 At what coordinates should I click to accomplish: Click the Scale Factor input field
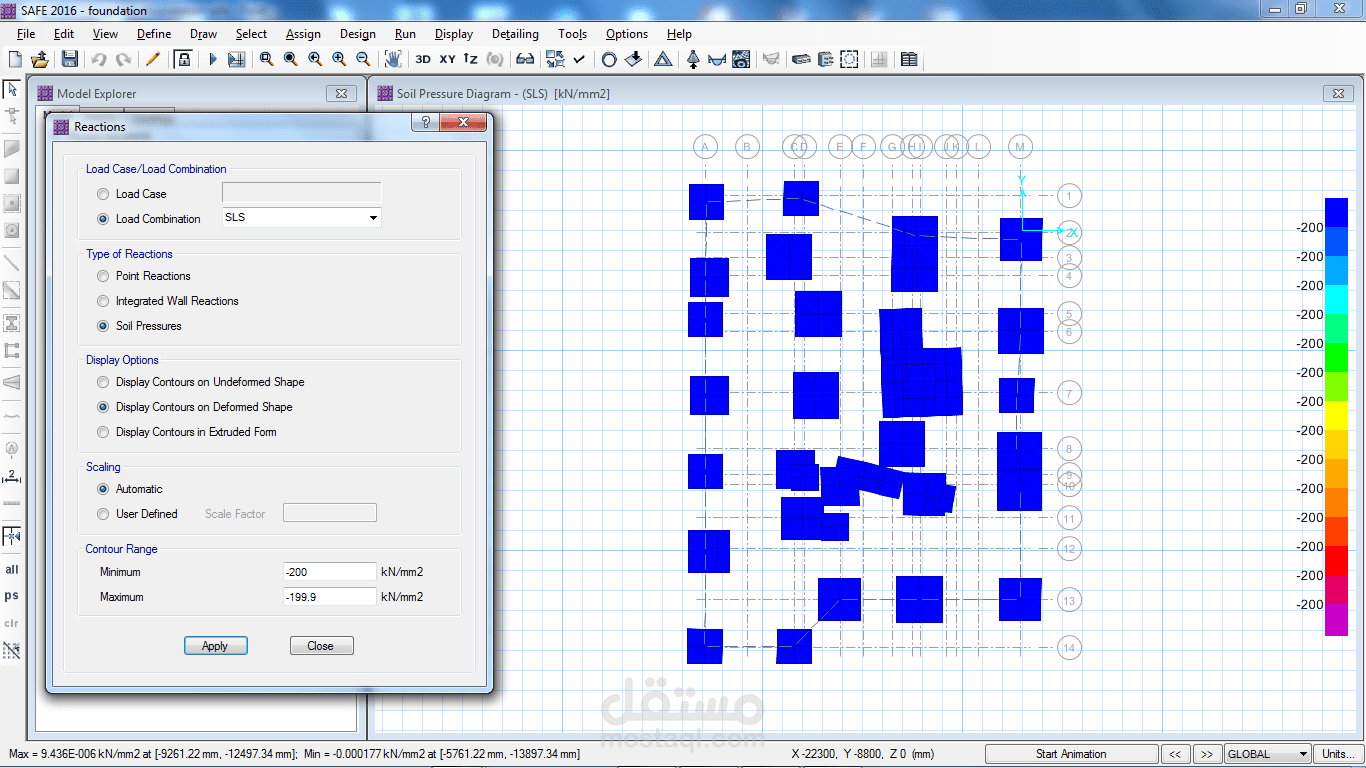click(330, 513)
